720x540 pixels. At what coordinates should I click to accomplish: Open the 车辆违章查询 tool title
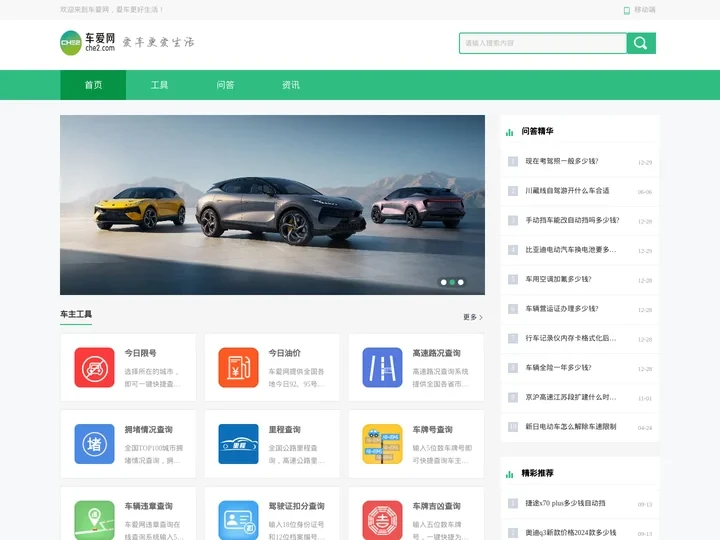(x=148, y=506)
